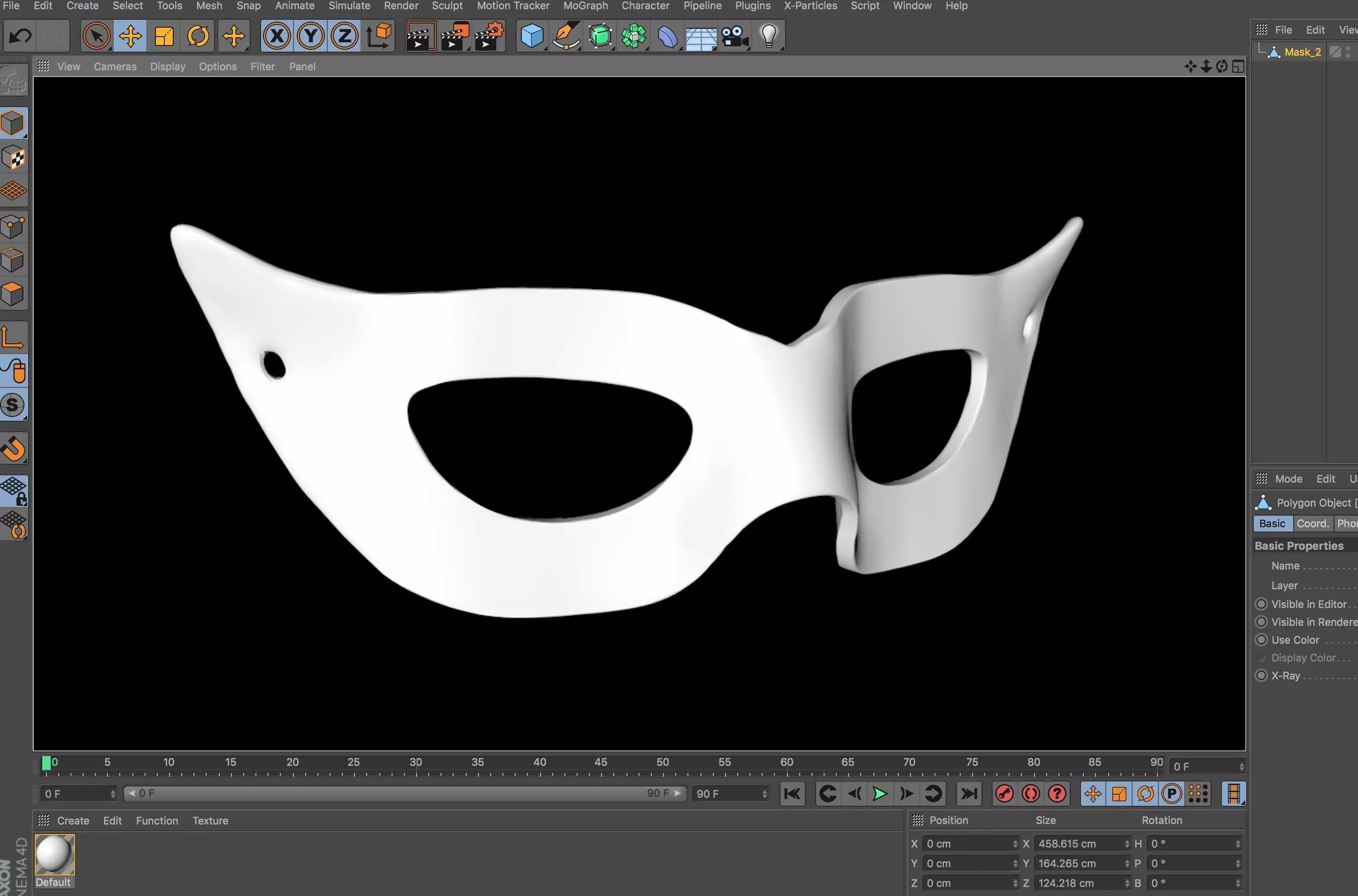1358x896 pixels.
Task: Click the Undo arrow icon
Action: (21, 36)
